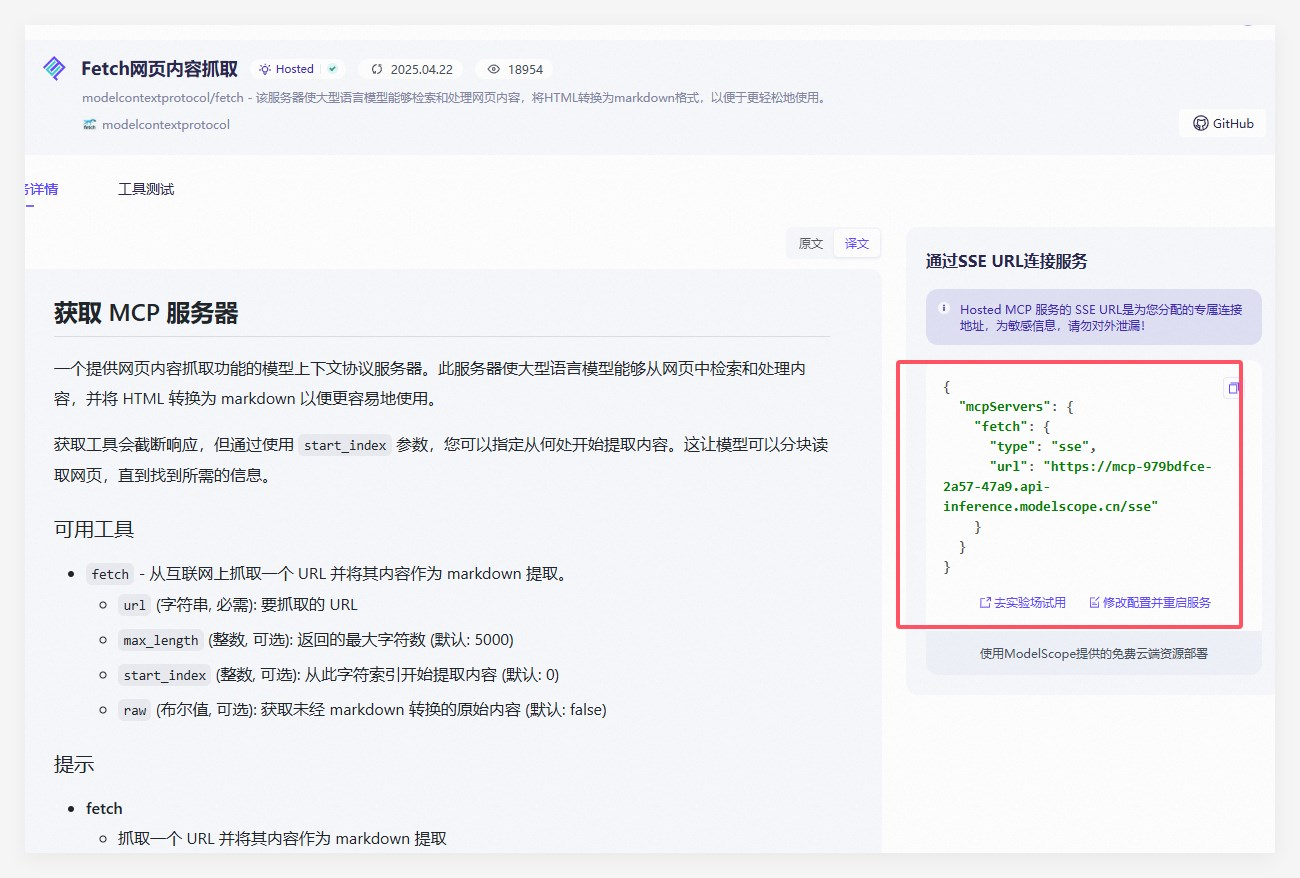Click the SSE URL text in config
Viewport: 1300px width, 878px height.
pyautogui.click(x=1076, y=487)
